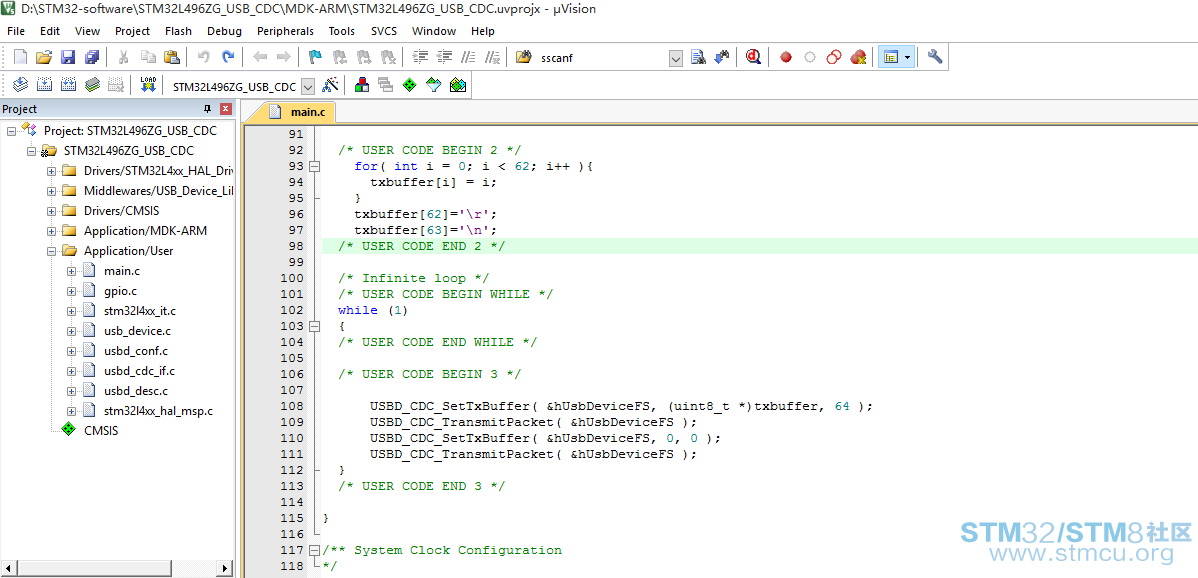Click the New file icon
1198x578 pixels.
click(21, 57)
